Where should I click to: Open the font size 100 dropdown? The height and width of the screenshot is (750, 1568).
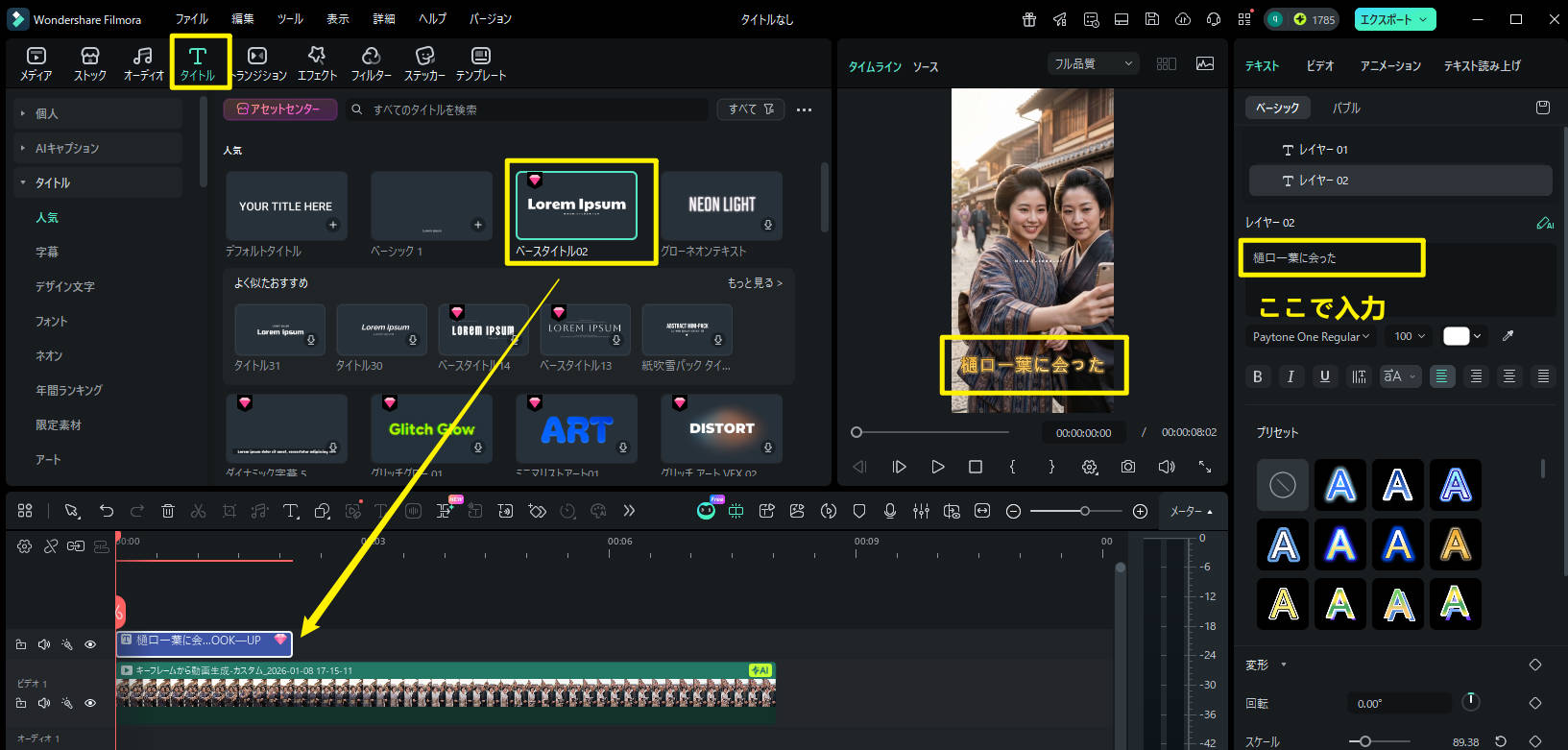pos(1410,337)
